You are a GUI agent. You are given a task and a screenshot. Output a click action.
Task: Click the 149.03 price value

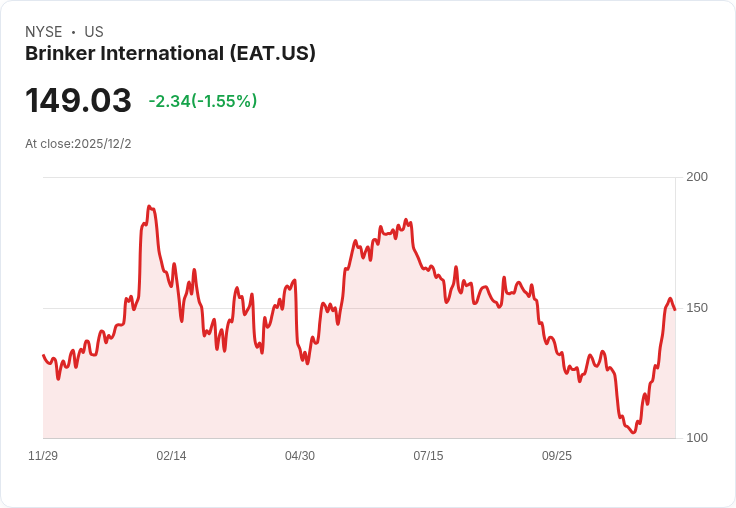[78, 100]
